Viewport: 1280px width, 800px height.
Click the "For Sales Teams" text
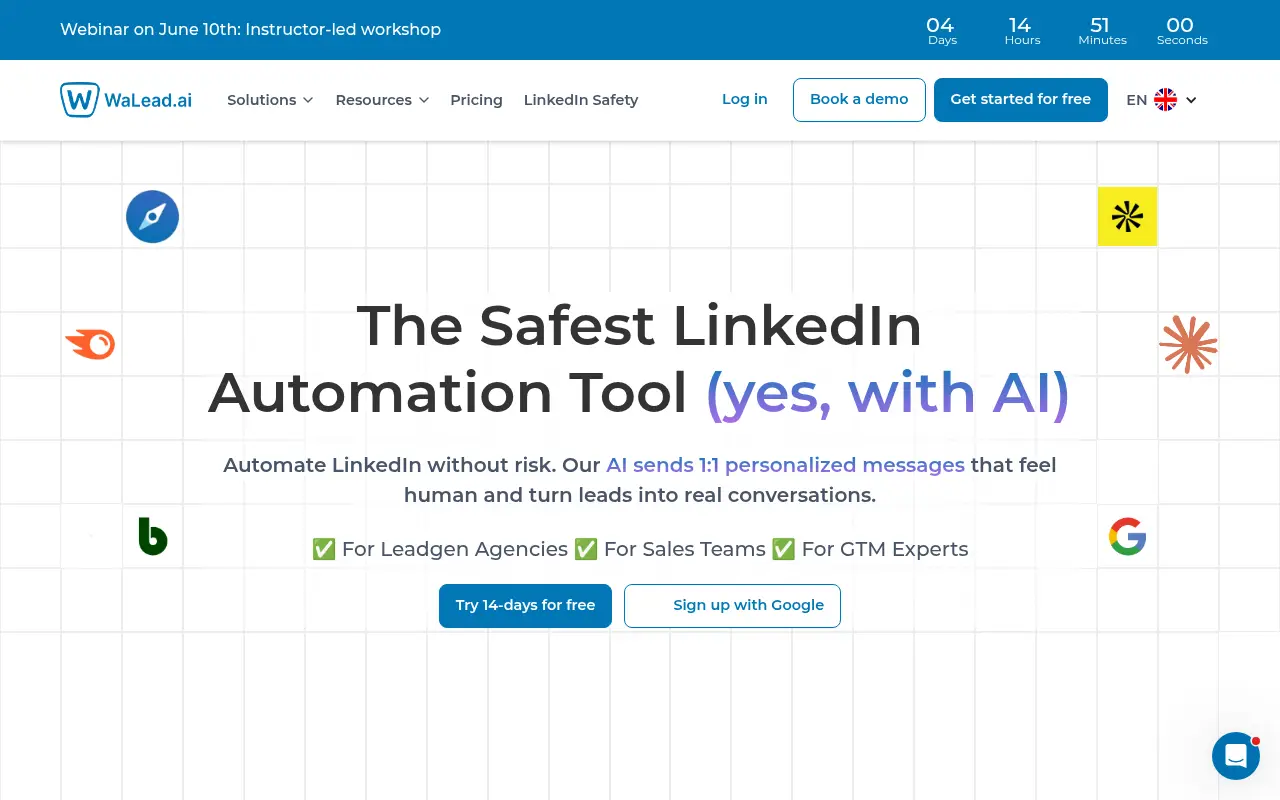[684, 549]
